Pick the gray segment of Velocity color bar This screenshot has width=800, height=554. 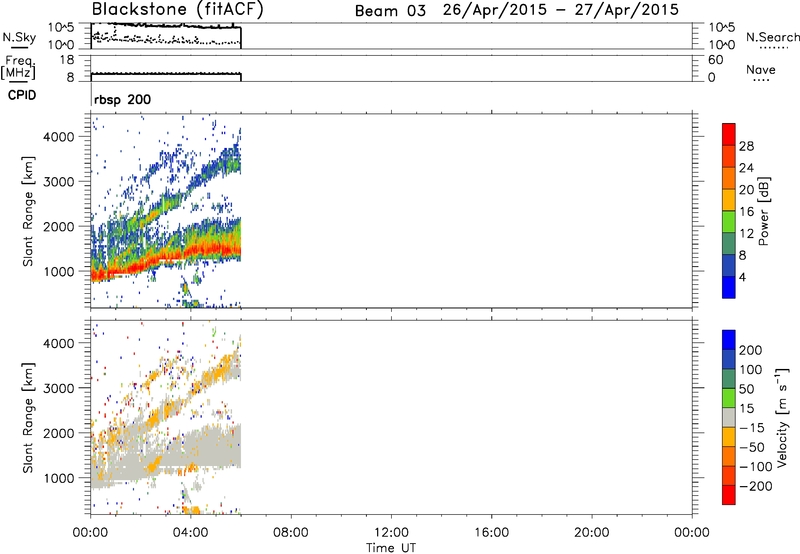point(729,418)
